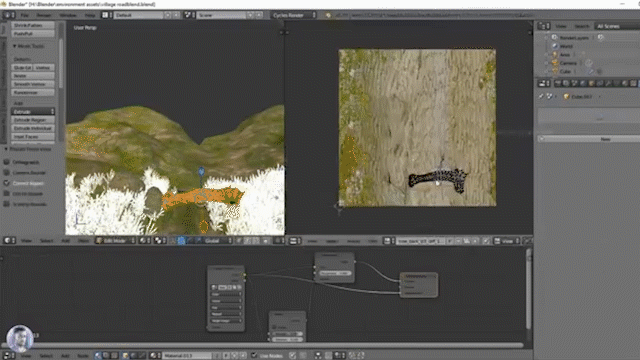
Task: Click the Node editor type icon
Action: (9, 356)
